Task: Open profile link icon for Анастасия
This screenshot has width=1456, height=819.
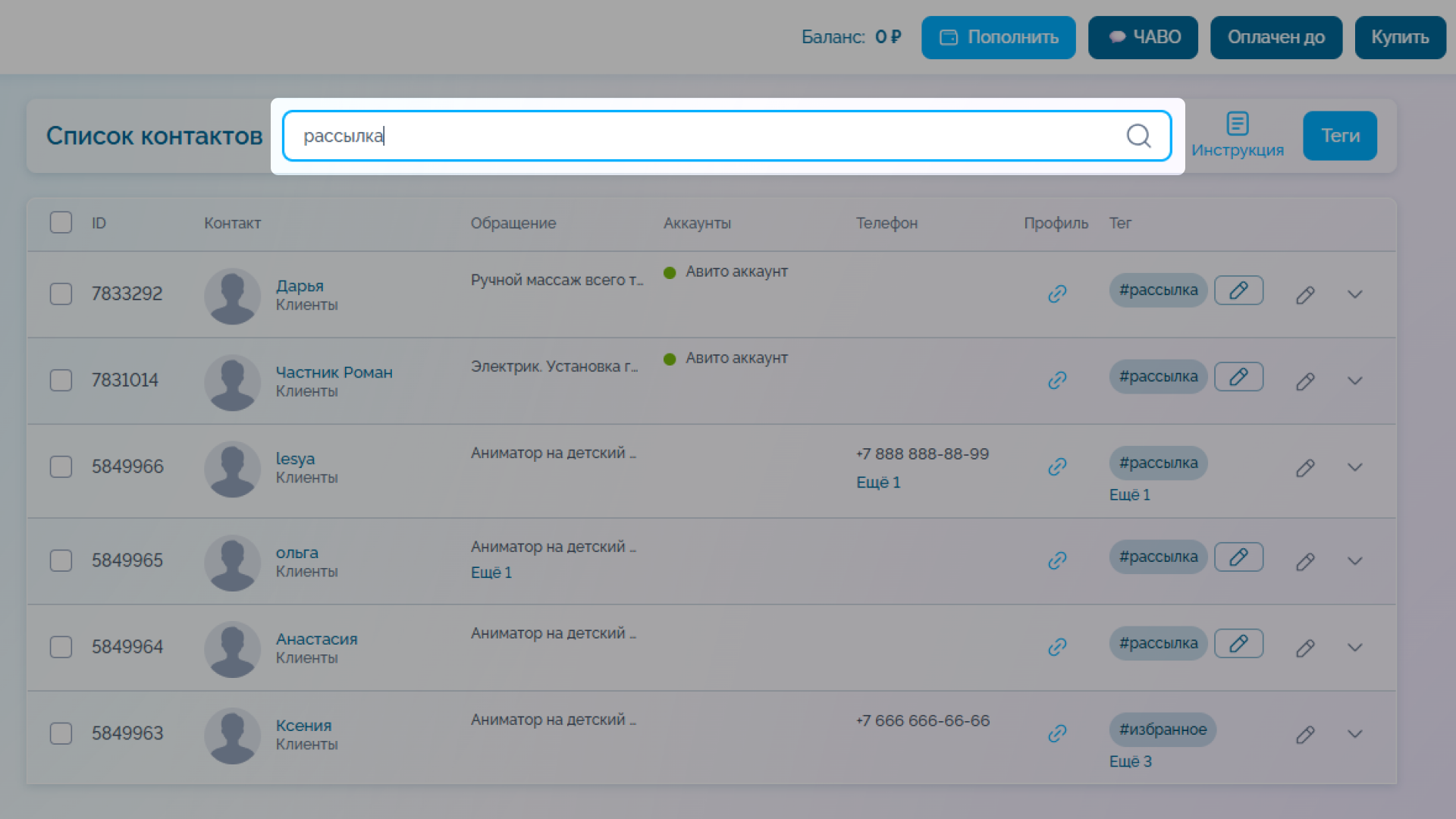Action: [1057, 647]
